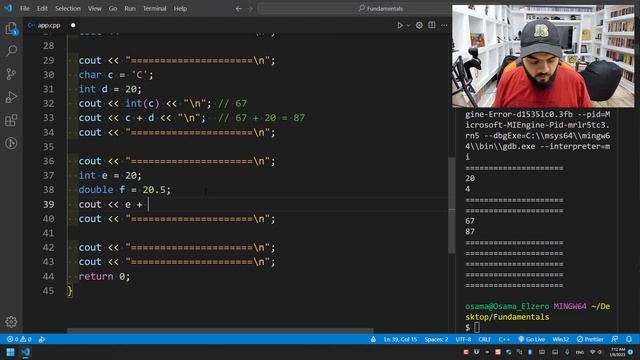Click the Win32 configuration in status bar
The width and height of the screenshot is (640, 360).
[560, 340]
